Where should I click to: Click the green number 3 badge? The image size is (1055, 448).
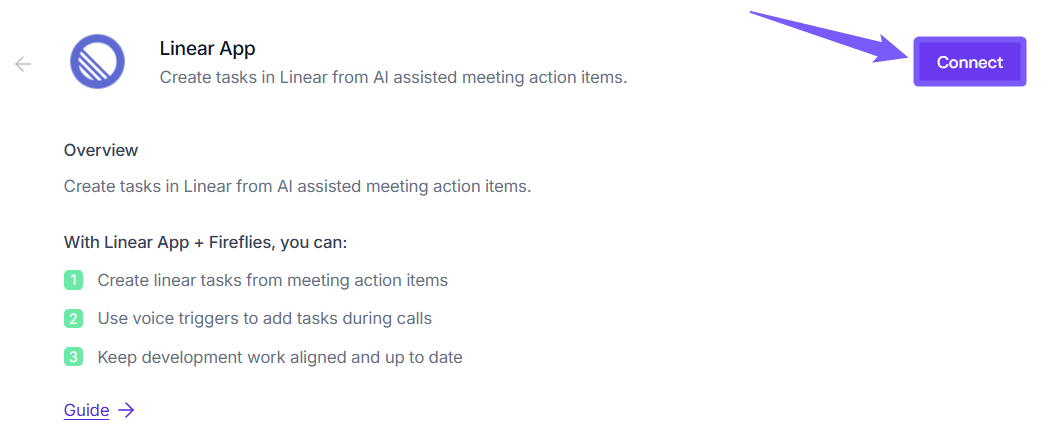73,357
